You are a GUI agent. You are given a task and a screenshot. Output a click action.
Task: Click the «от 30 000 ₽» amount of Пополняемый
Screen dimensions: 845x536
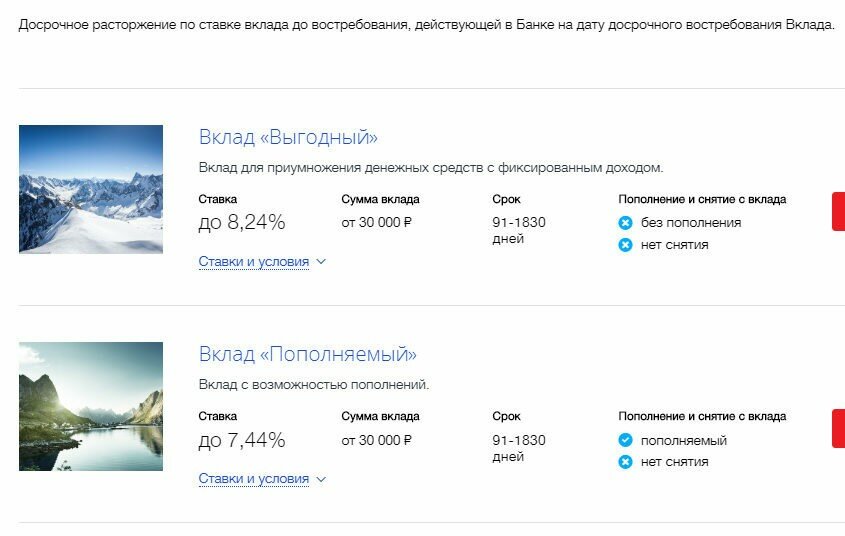(x=376, y=440)
